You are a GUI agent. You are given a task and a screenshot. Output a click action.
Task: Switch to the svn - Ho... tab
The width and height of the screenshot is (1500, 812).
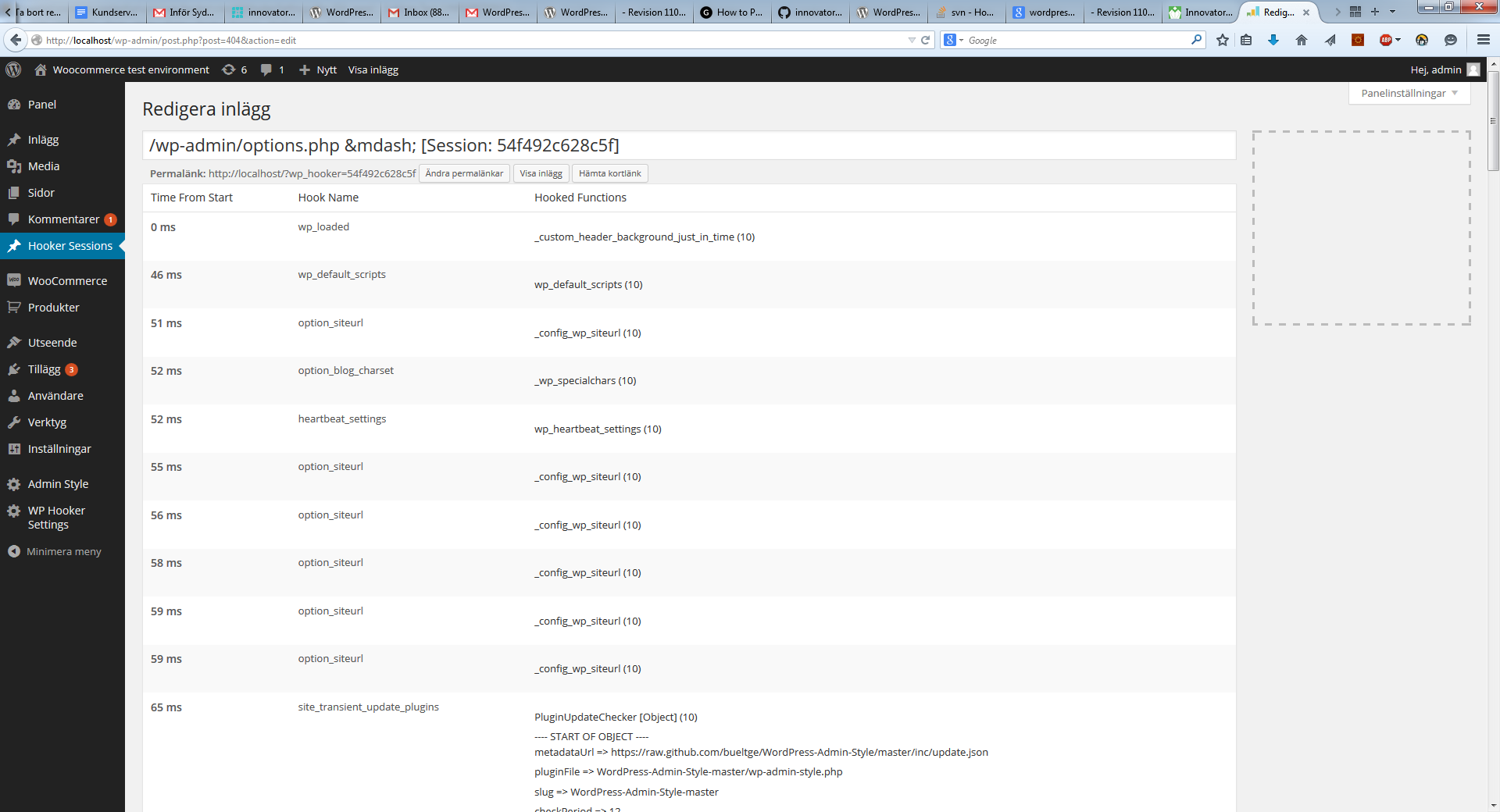pyautogui.click(x=966, y=12)
